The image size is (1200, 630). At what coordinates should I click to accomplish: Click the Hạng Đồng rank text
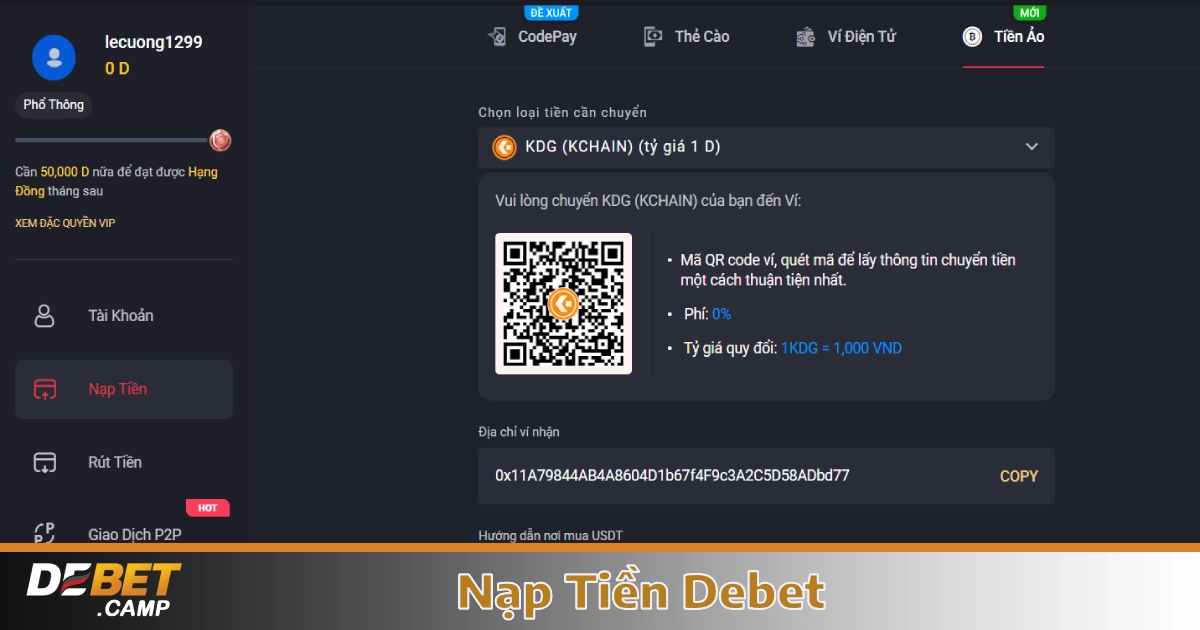click(x=116, y=181)
